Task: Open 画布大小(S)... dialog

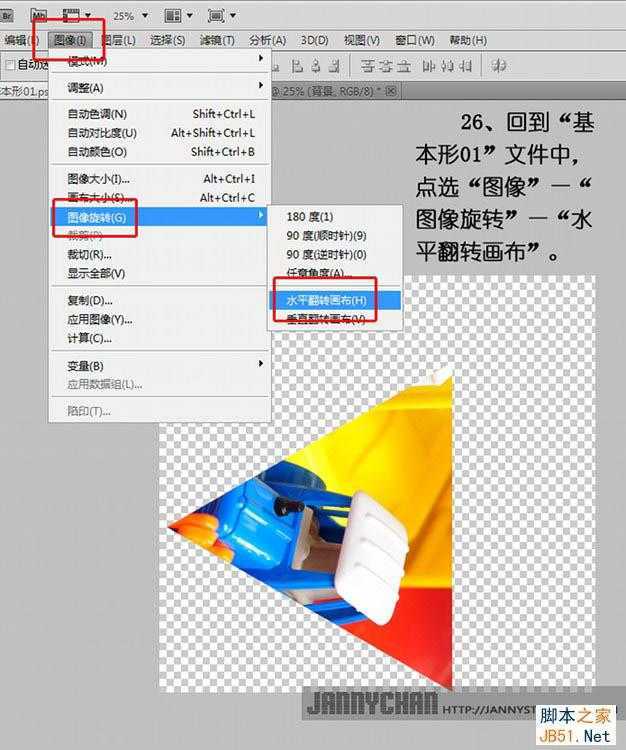Action: point(160,197)
